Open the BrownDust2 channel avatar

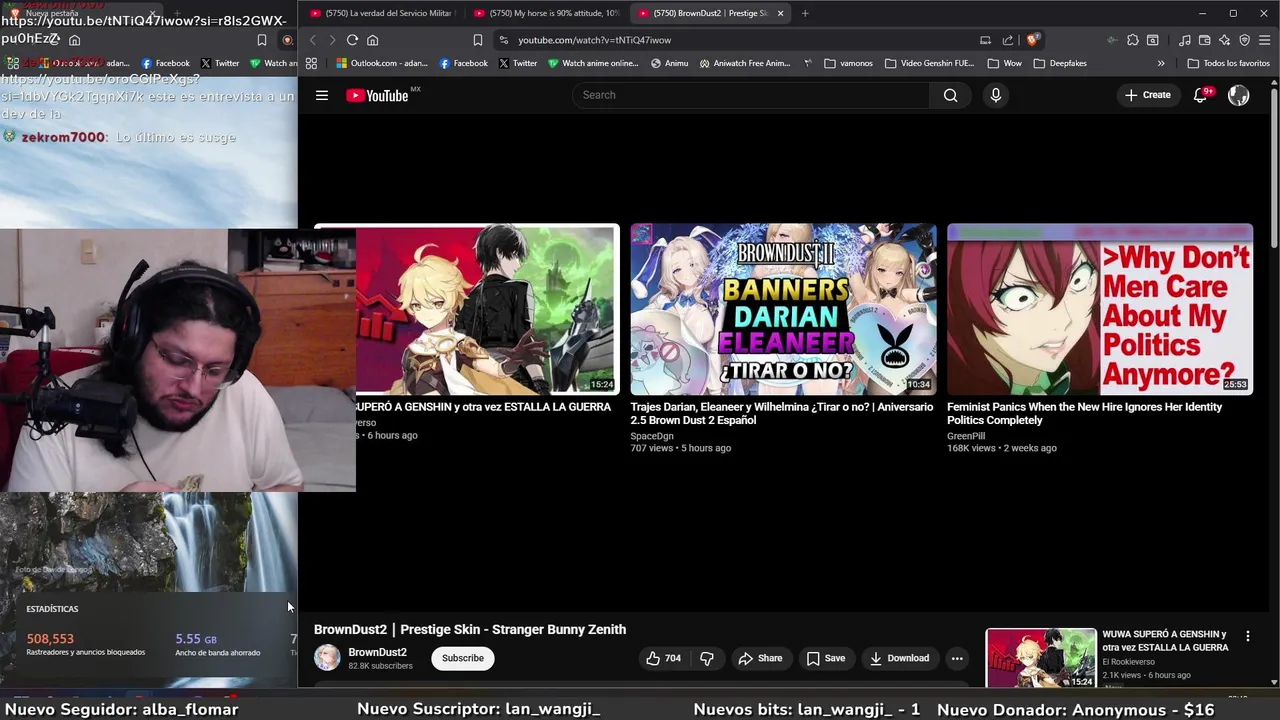[327, 658]
